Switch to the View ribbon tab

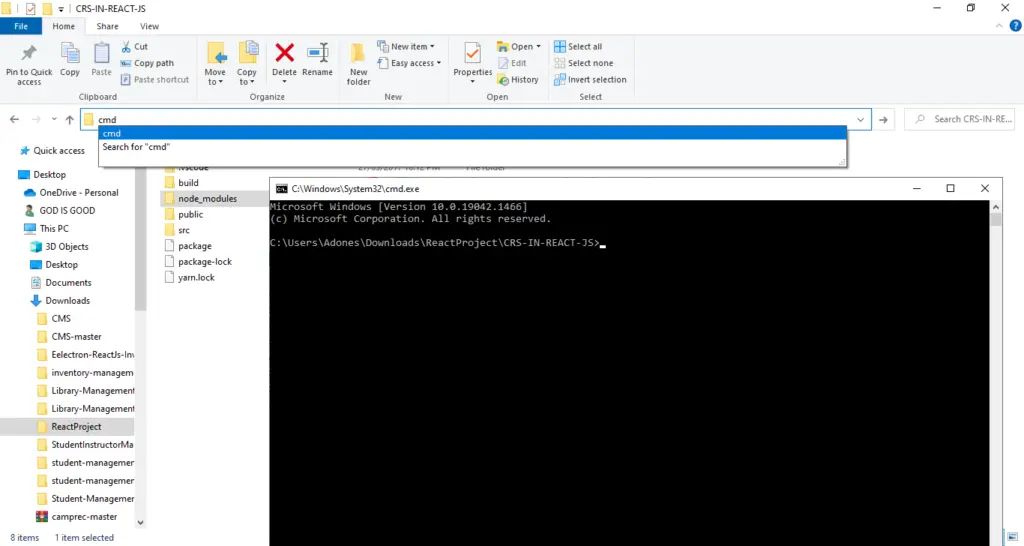click(x=149, y=26)
